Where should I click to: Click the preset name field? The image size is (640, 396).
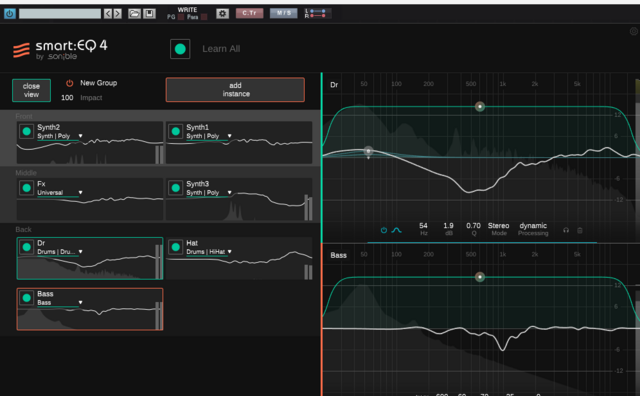pos(60,13)
